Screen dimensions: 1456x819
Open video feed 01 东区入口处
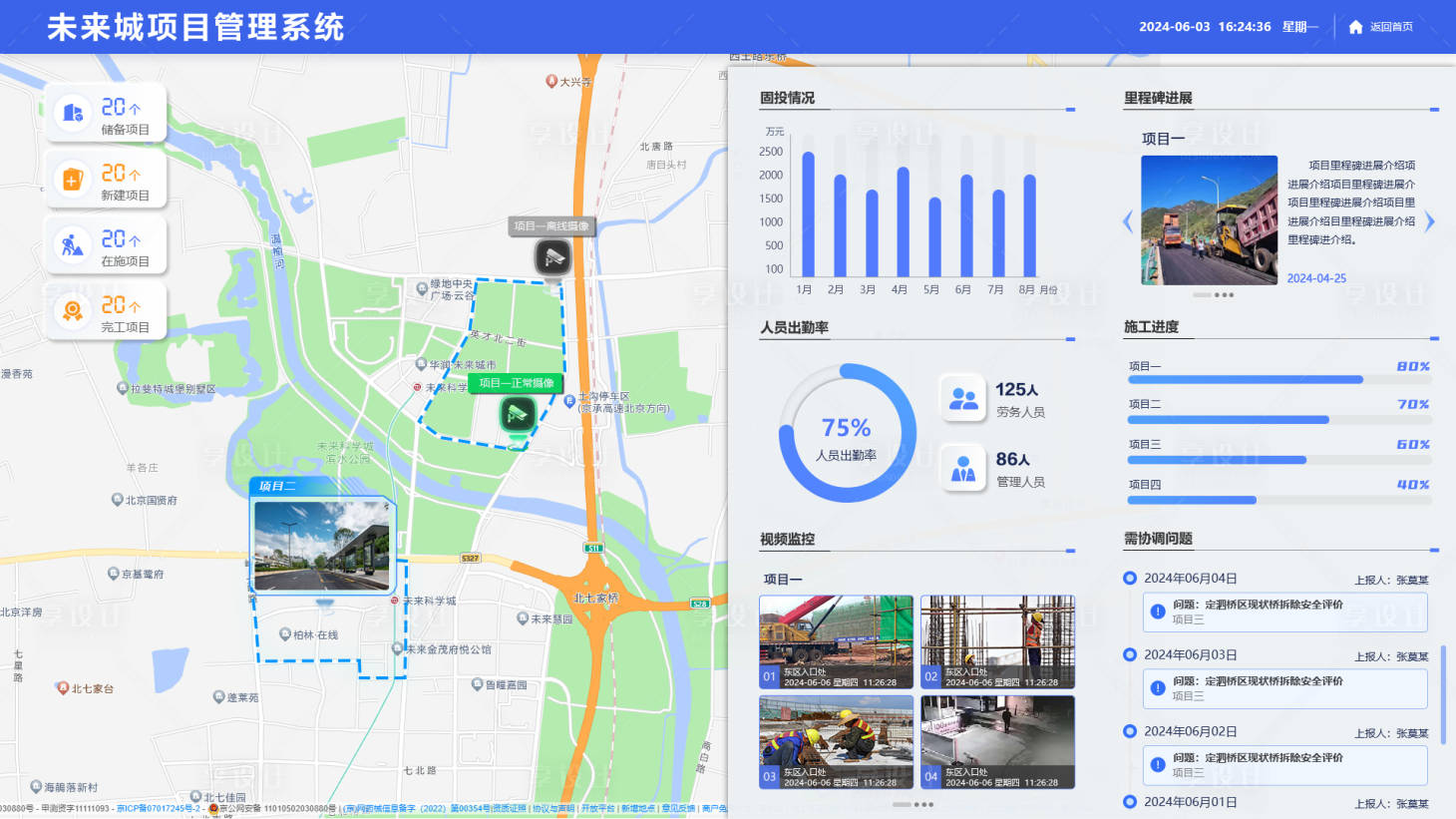point(836,641)
